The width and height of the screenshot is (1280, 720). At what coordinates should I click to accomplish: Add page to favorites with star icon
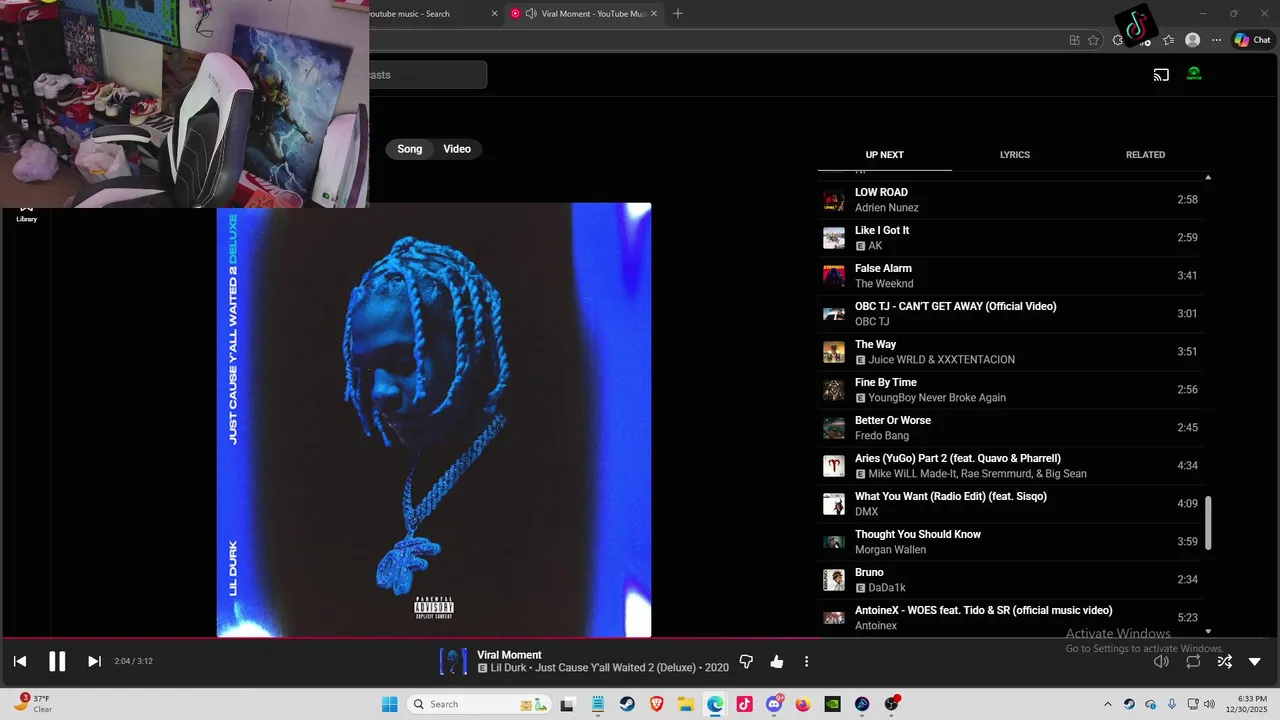point(1093,40)
